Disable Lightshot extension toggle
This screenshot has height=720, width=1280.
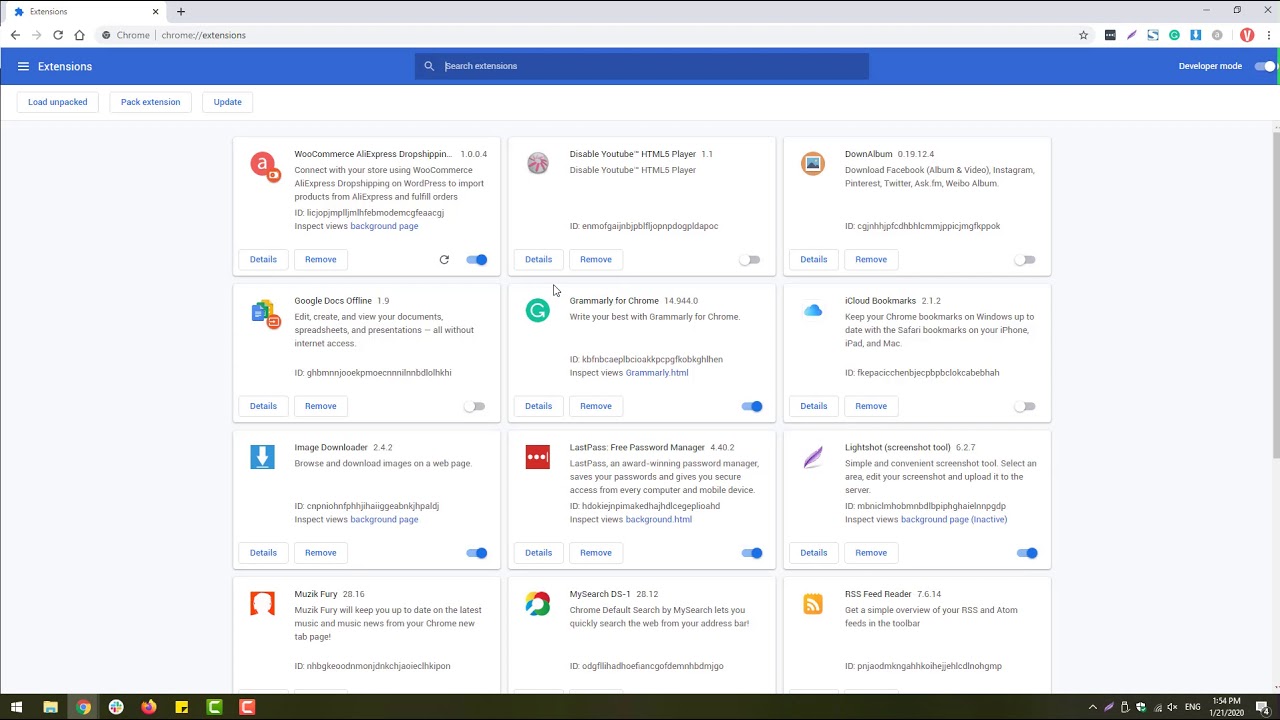[x=1027, y=553]
